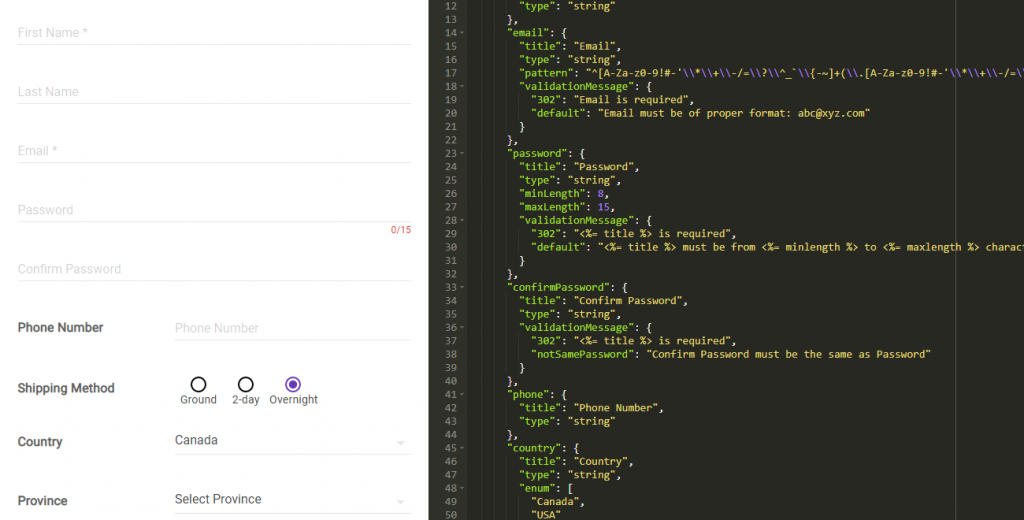Fold the "enum" array at line 48

coord(462,488)
